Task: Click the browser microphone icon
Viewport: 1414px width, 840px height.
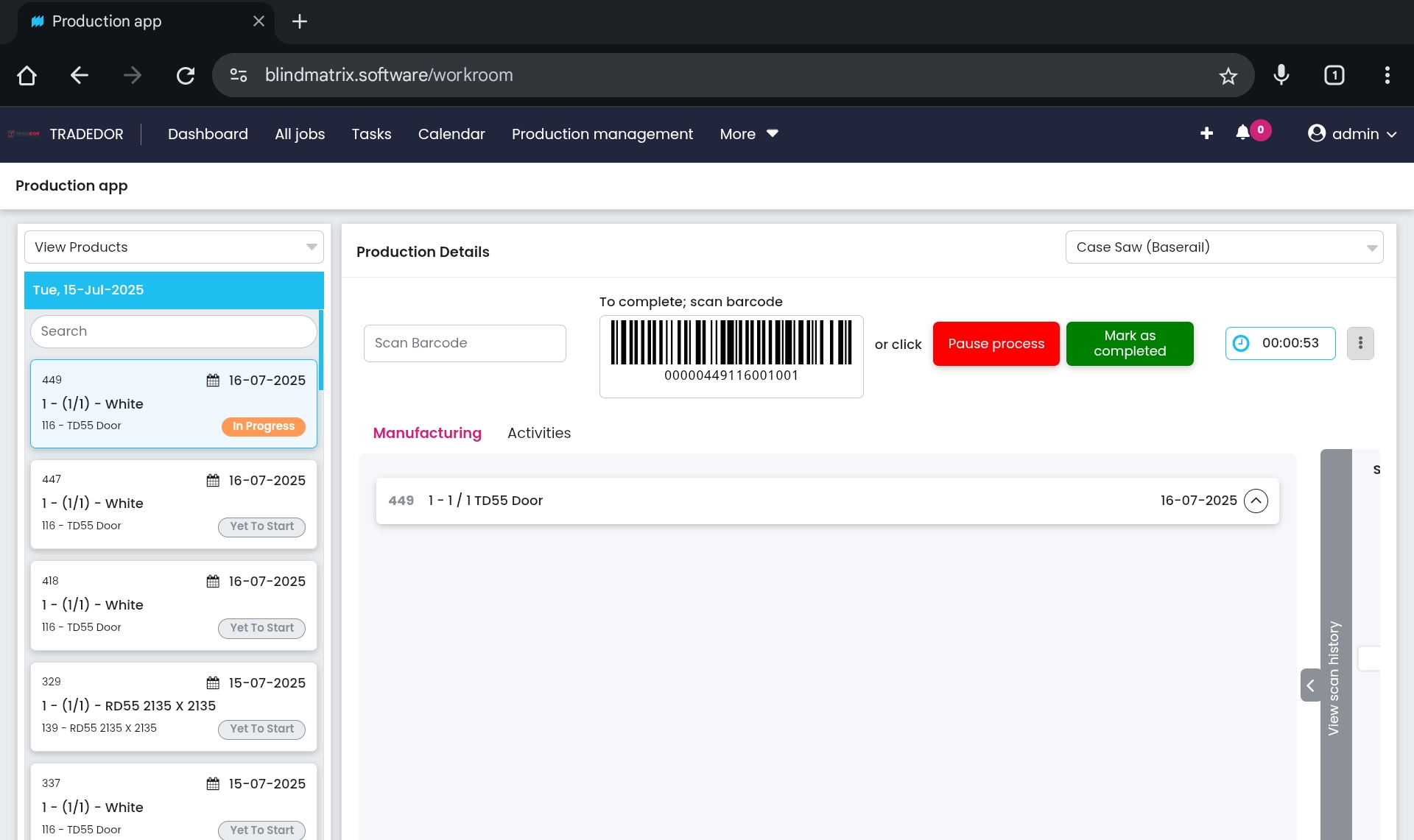Action: (1281, 75)
